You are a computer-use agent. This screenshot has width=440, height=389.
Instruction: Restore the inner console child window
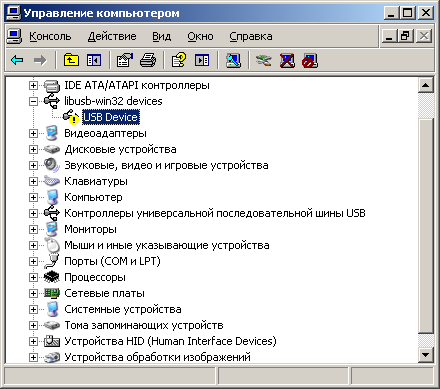[406, 36]
